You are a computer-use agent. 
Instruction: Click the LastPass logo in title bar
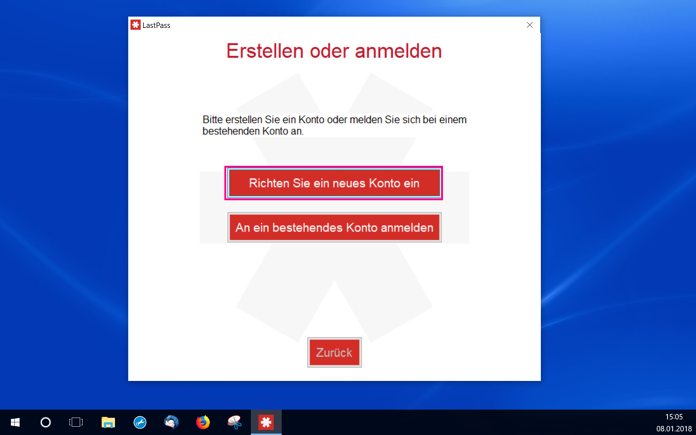click(135, 25)
